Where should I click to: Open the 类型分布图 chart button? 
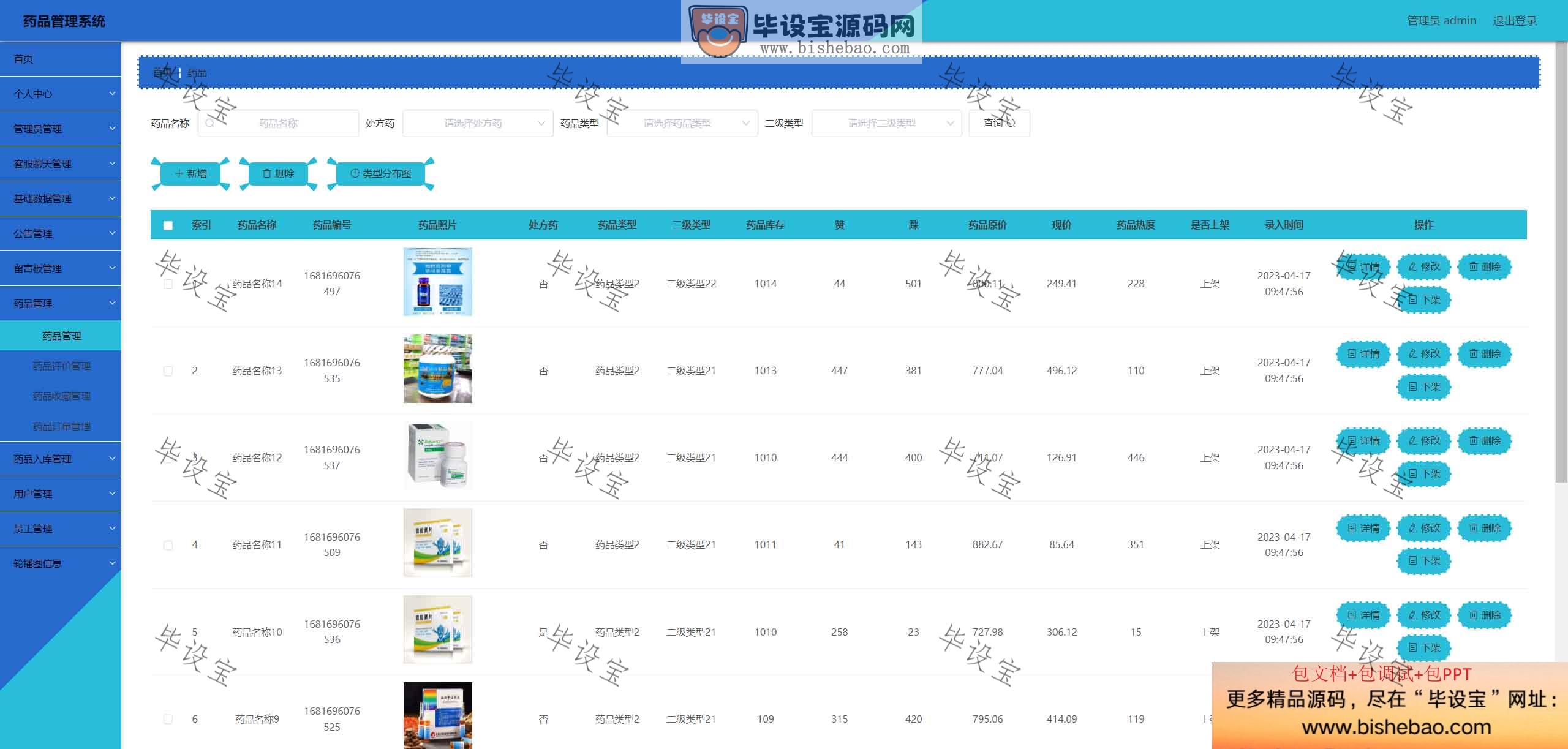[x=380, y=174]
